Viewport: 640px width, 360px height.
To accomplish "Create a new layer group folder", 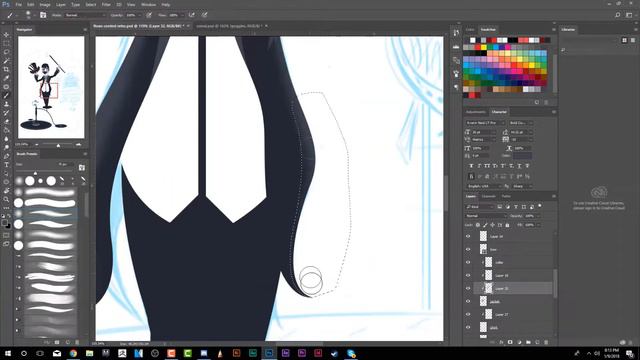I will (528, 342).
